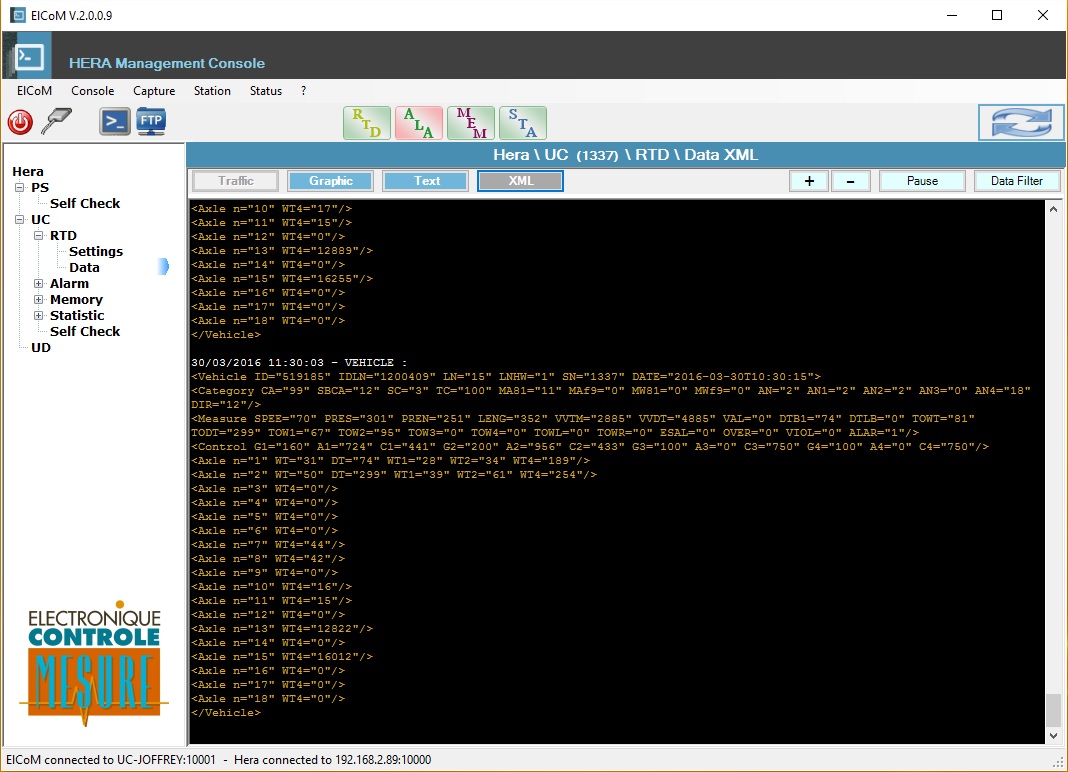The height and width of the screenshot is (772, 1068).
Task: Open the Console menu
Action: tap(93, 91)
